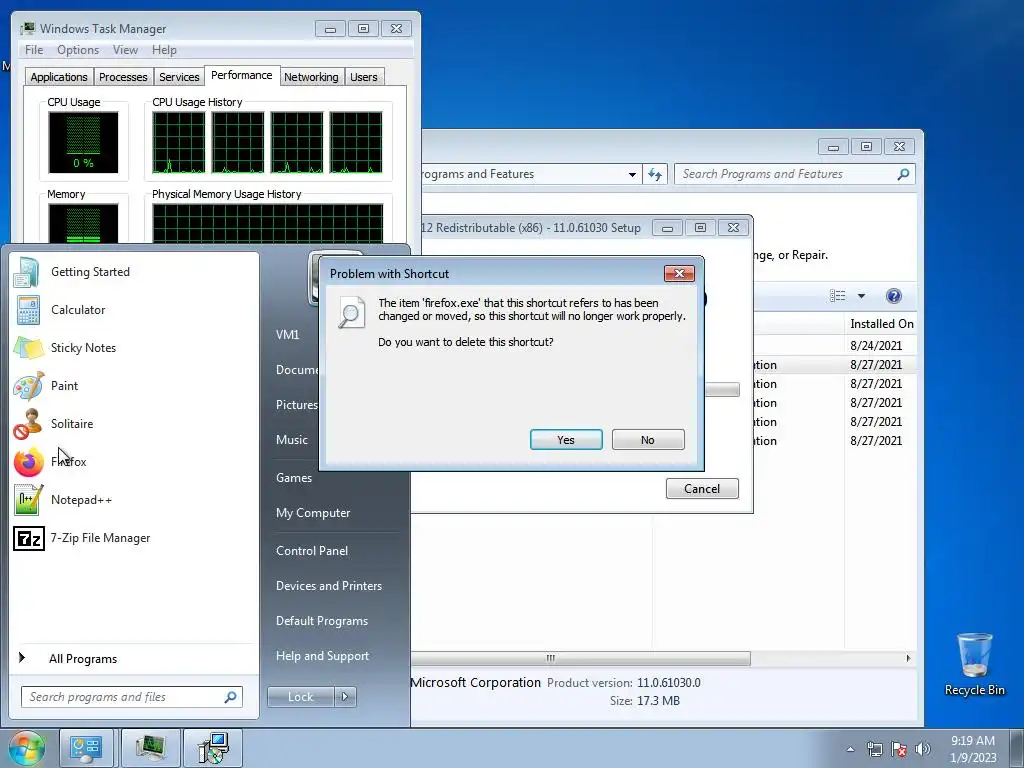Click the network tray icon
The width and height of the screenshot is (1024, 768).
[874, 749]
